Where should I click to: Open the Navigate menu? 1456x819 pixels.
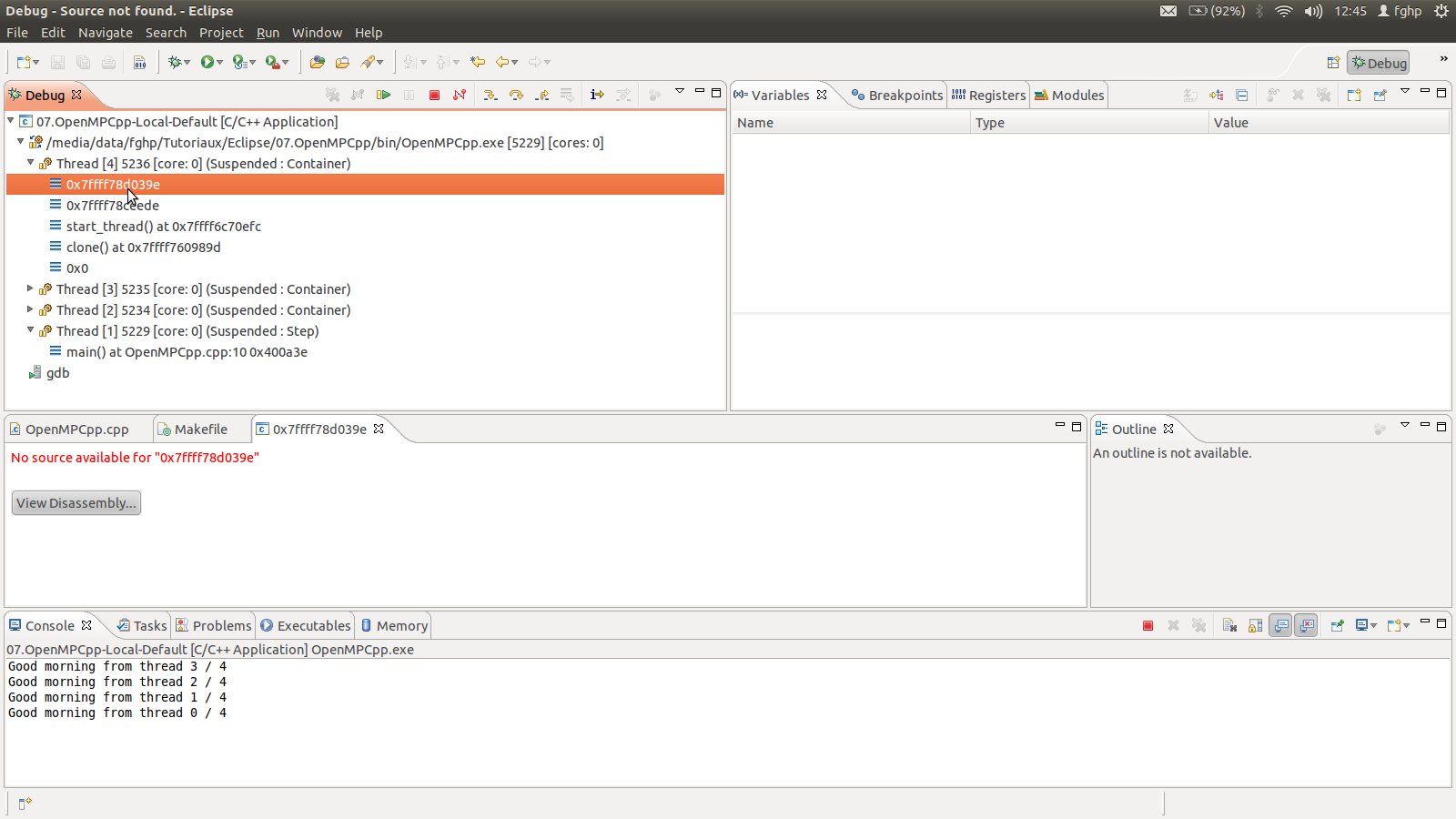tap(106, 33)
